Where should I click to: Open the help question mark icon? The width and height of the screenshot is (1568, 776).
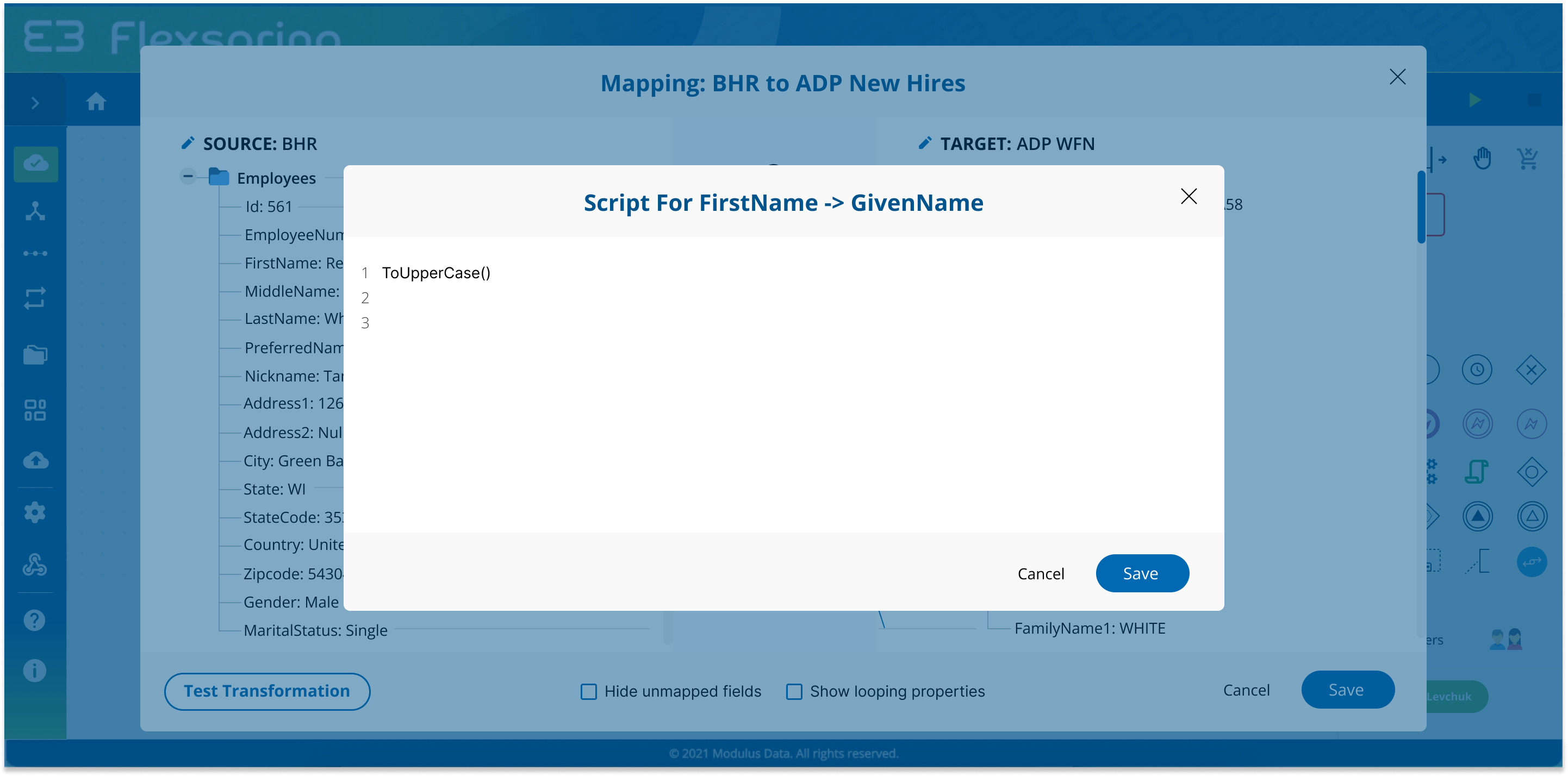tap(35, 620)
